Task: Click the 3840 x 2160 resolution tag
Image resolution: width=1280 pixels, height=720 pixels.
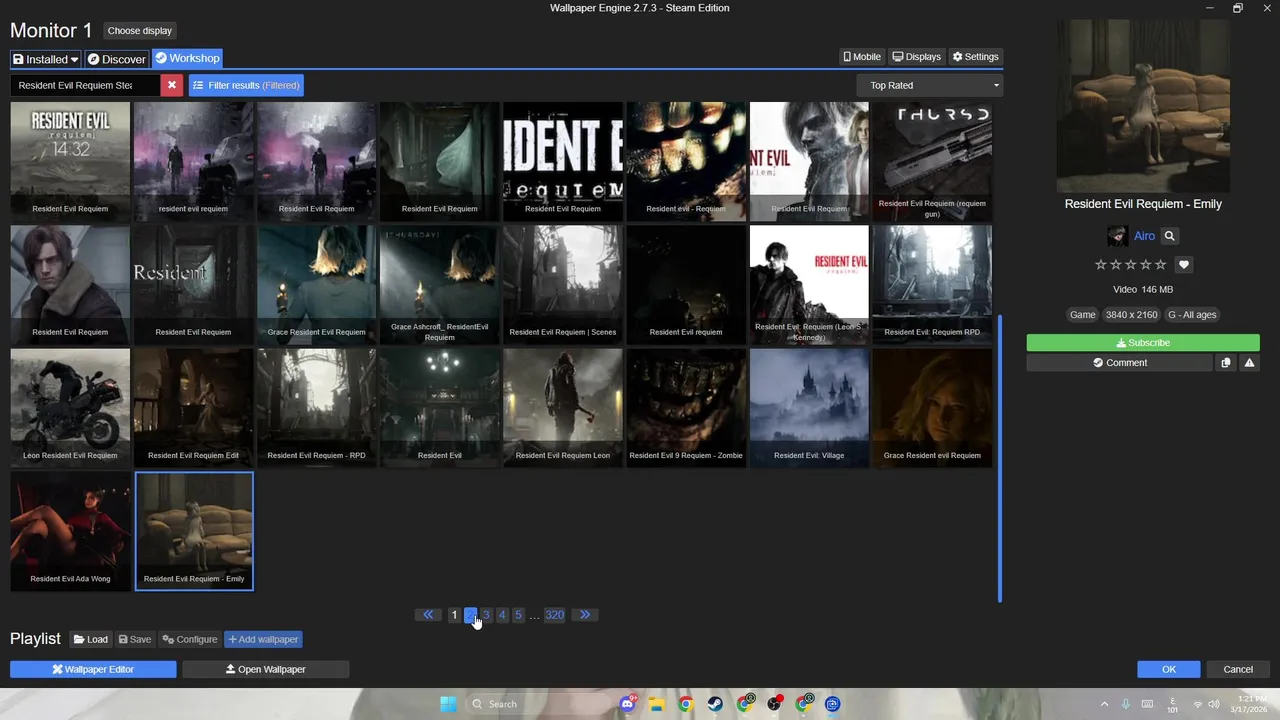Action: pyautogui.click(x=1132, y=315)
